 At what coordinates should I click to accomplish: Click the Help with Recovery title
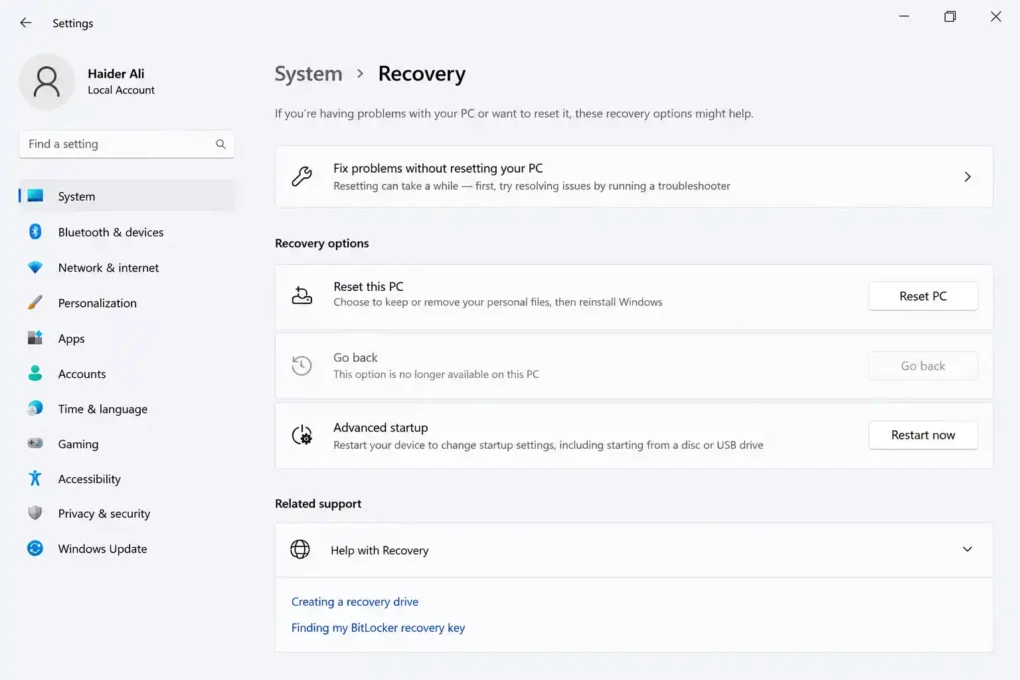tap(379, 550)
